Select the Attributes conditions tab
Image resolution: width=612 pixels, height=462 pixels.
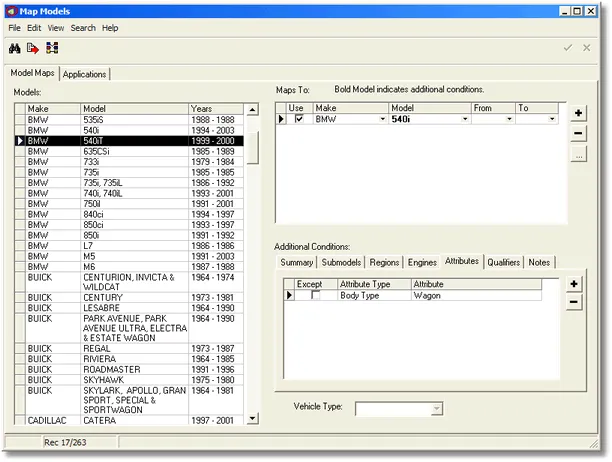pyautogui.click(x=462, y=261)
